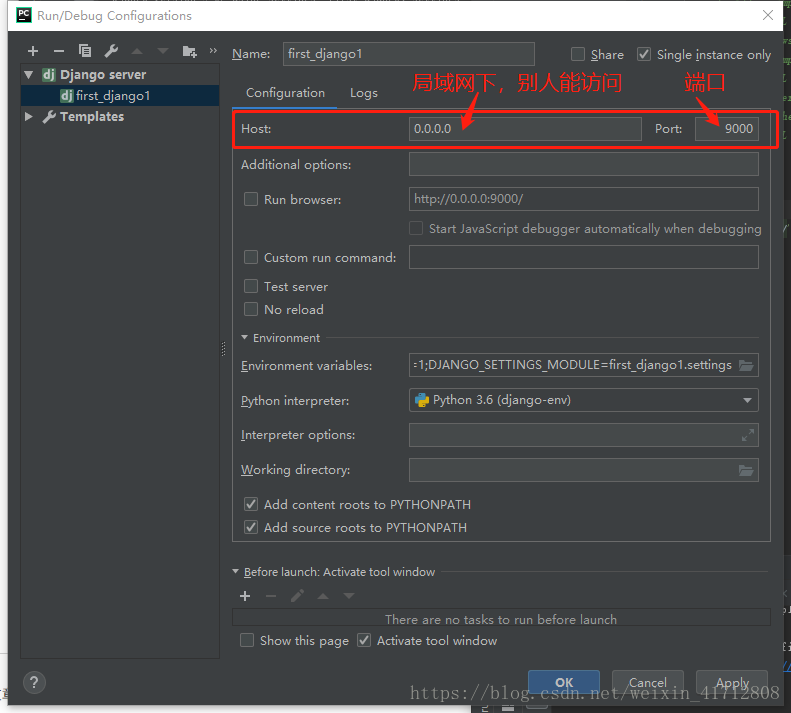Toggle Start JavaScript debugger automatically checkbox
The width and height of the screenshot is (791, 713).
pos(416,228)
